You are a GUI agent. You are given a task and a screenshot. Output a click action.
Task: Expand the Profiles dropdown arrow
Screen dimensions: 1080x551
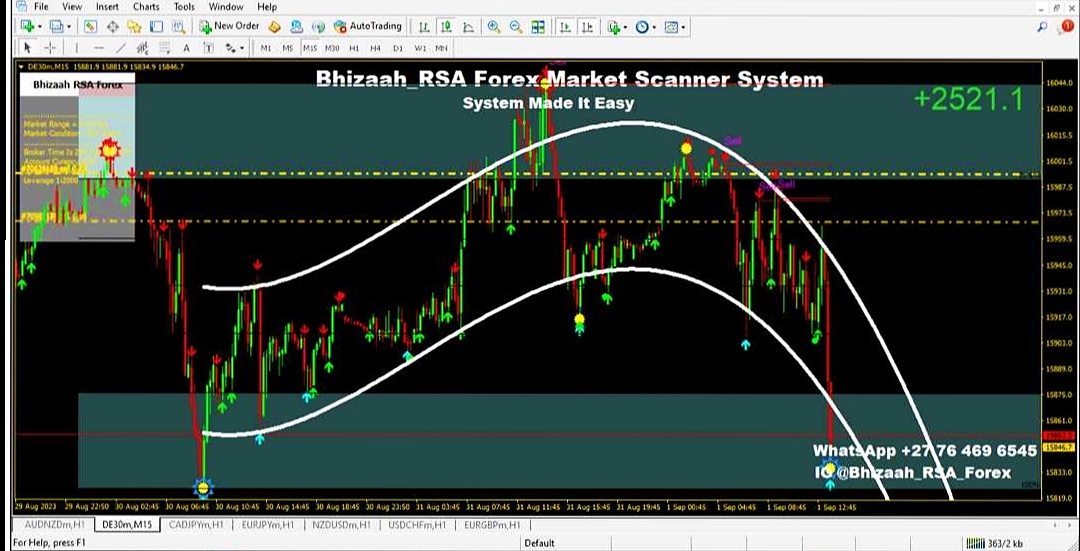(68, 28)
